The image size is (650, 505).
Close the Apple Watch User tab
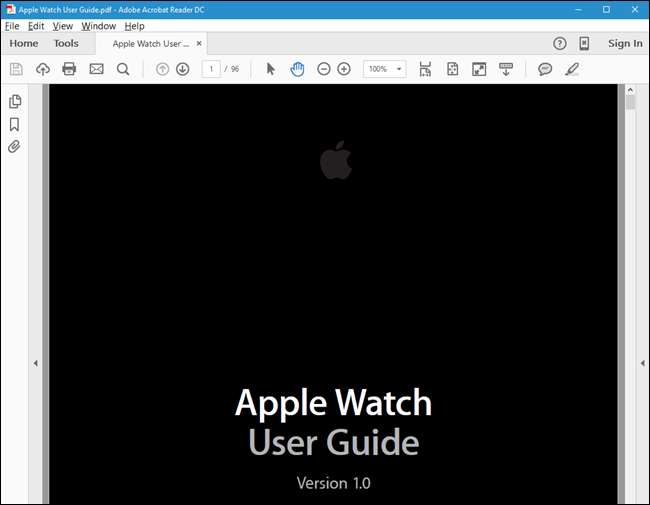[x=199, y=43]
